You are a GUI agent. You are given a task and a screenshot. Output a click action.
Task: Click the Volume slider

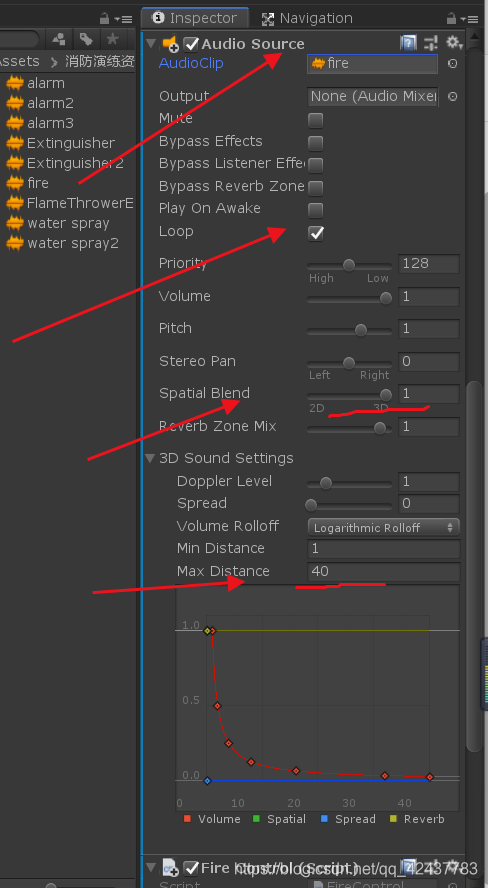coord(349,298)
